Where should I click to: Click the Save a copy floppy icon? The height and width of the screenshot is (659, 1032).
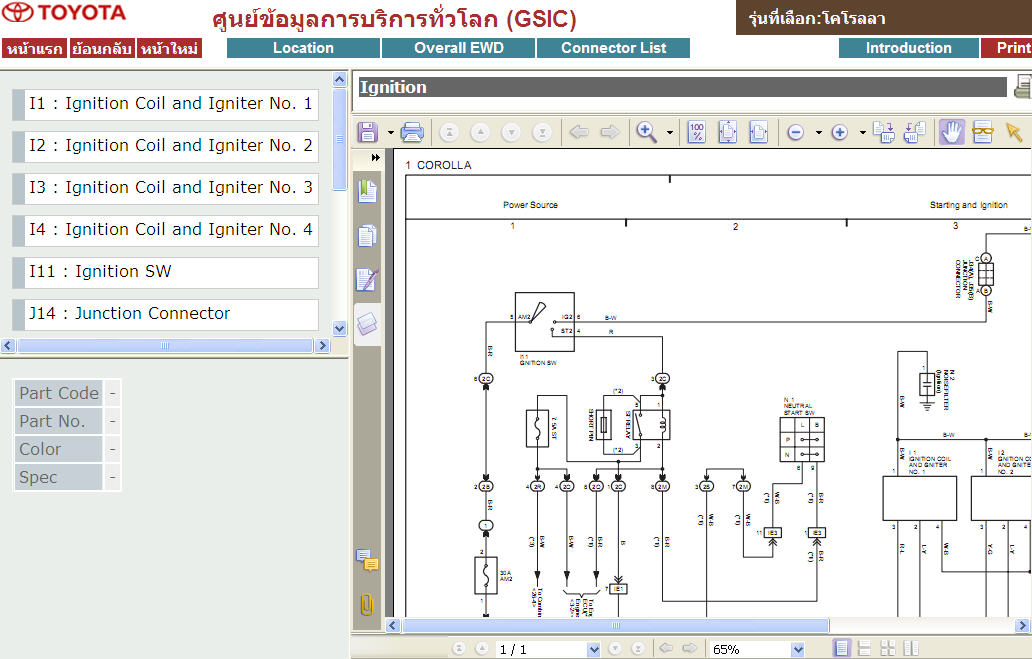click(x=367, y=132)
